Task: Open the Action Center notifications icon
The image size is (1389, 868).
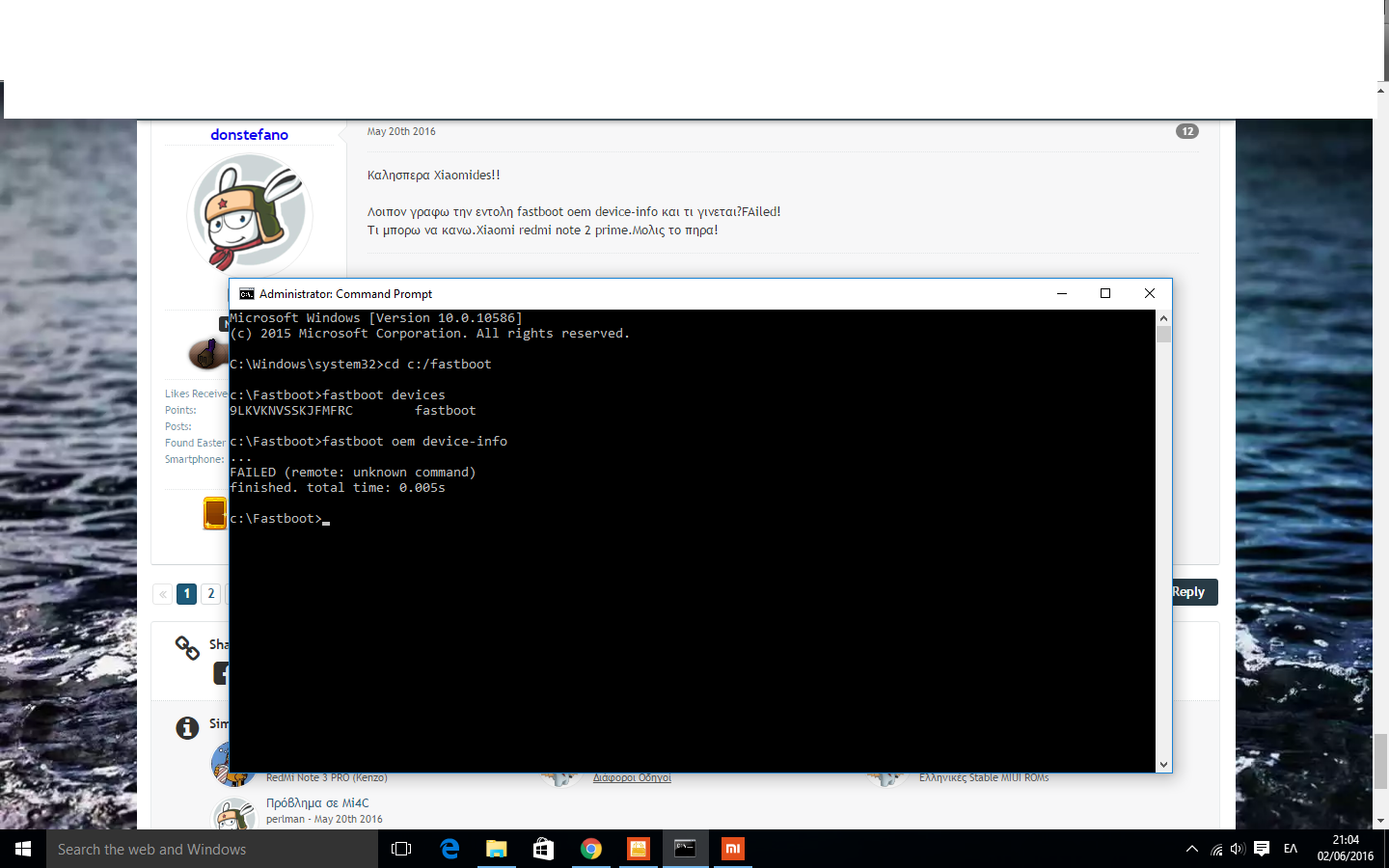Action: [1262, 849]
